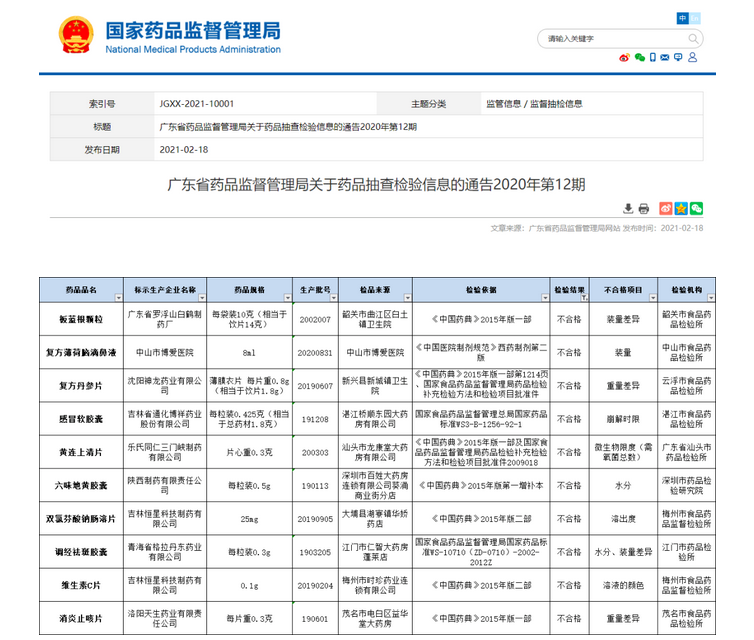Click the keyword search input field
754x640 pixels.
point(610,38)
